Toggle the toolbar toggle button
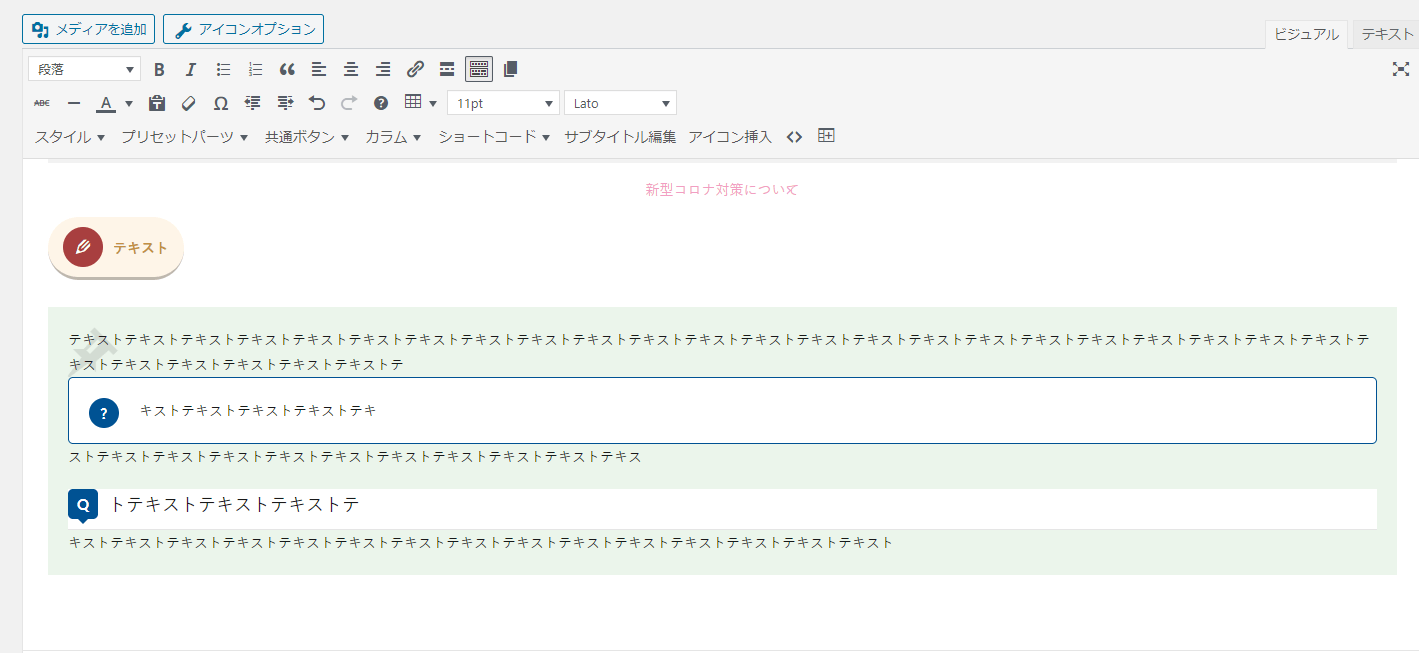Image resolution: width=1419 pixels, height=653 pixels. 479,69
